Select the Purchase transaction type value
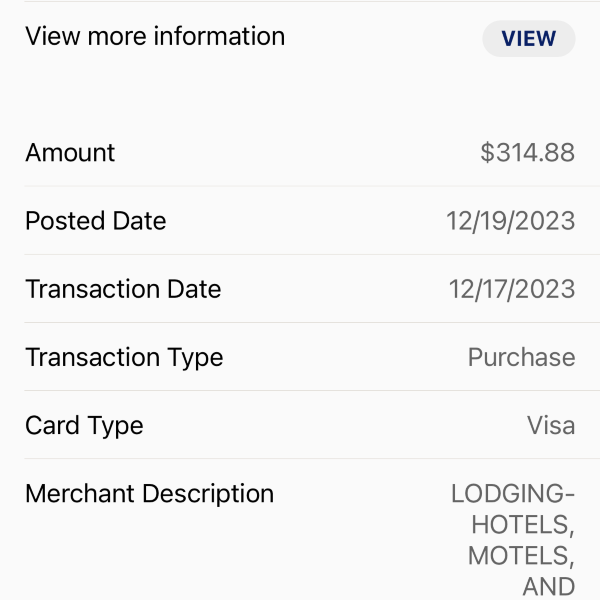 pyautogui.click(x=521, y=357)
